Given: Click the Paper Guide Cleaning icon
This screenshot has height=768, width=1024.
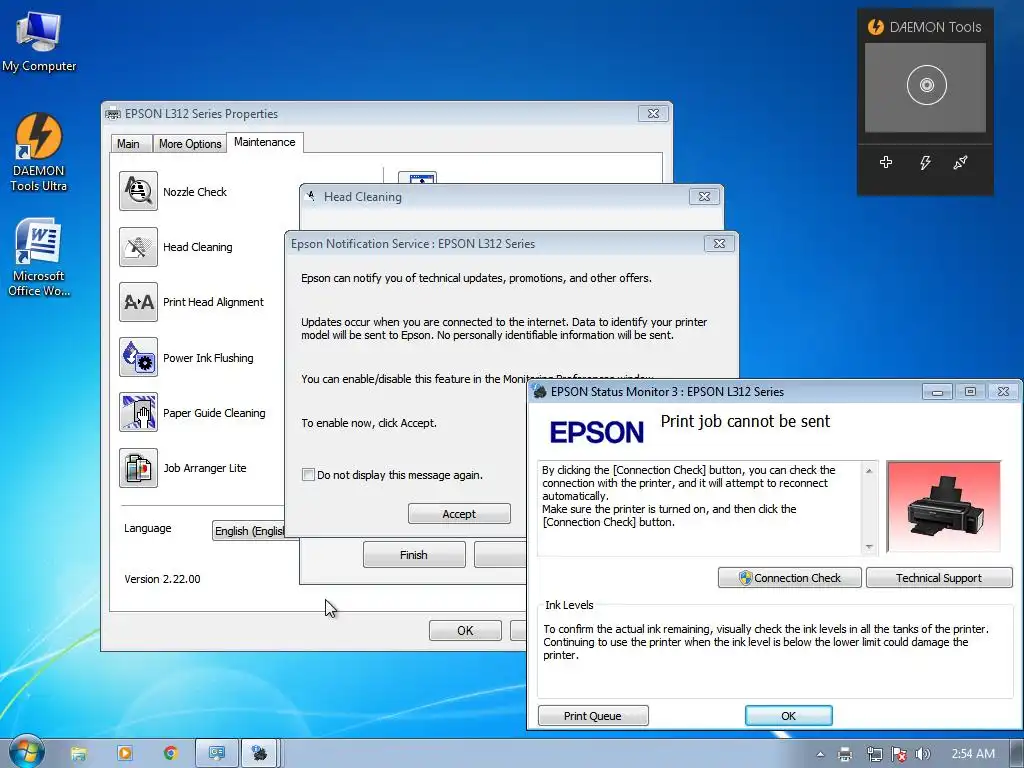Looking at the screenshot, I should pyautogui.click(x=138, y=412).
